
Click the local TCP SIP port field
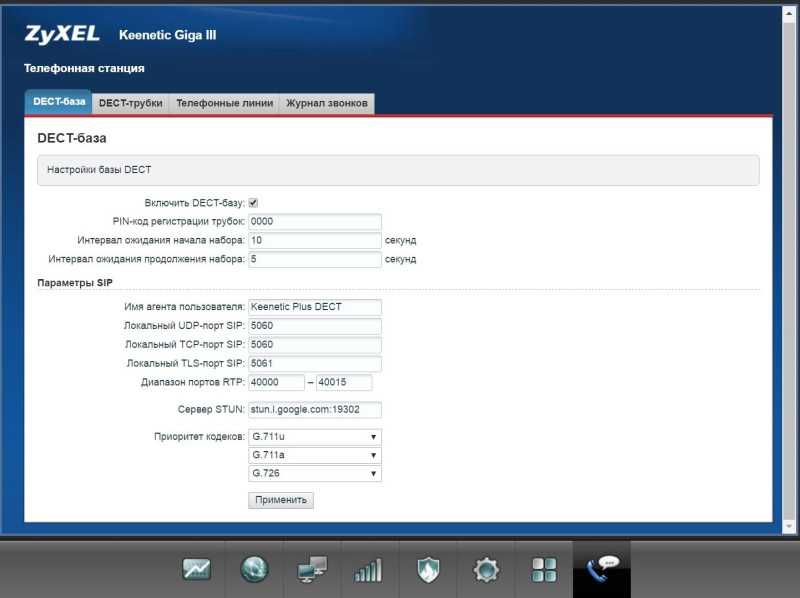tap(315, 344)
